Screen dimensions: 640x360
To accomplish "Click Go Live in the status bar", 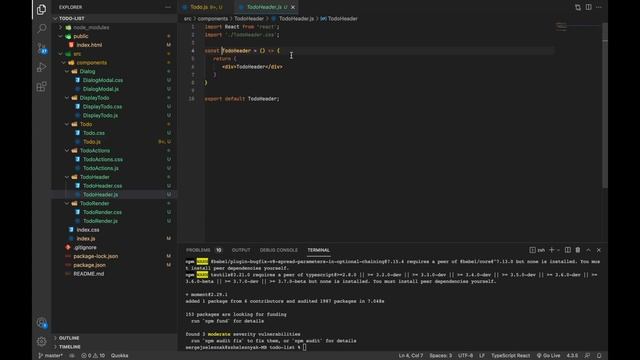I will point(548,356).
